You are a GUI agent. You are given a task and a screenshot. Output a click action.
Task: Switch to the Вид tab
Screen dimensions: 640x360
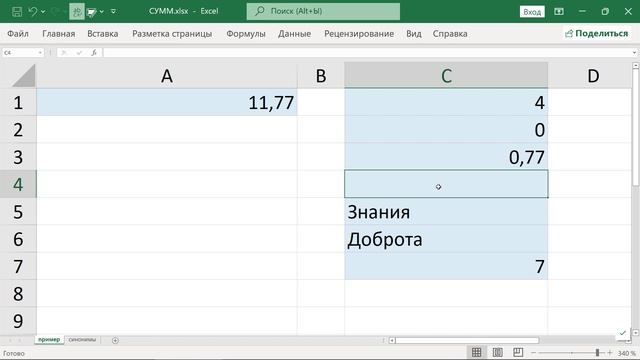(x=413, y=34)
